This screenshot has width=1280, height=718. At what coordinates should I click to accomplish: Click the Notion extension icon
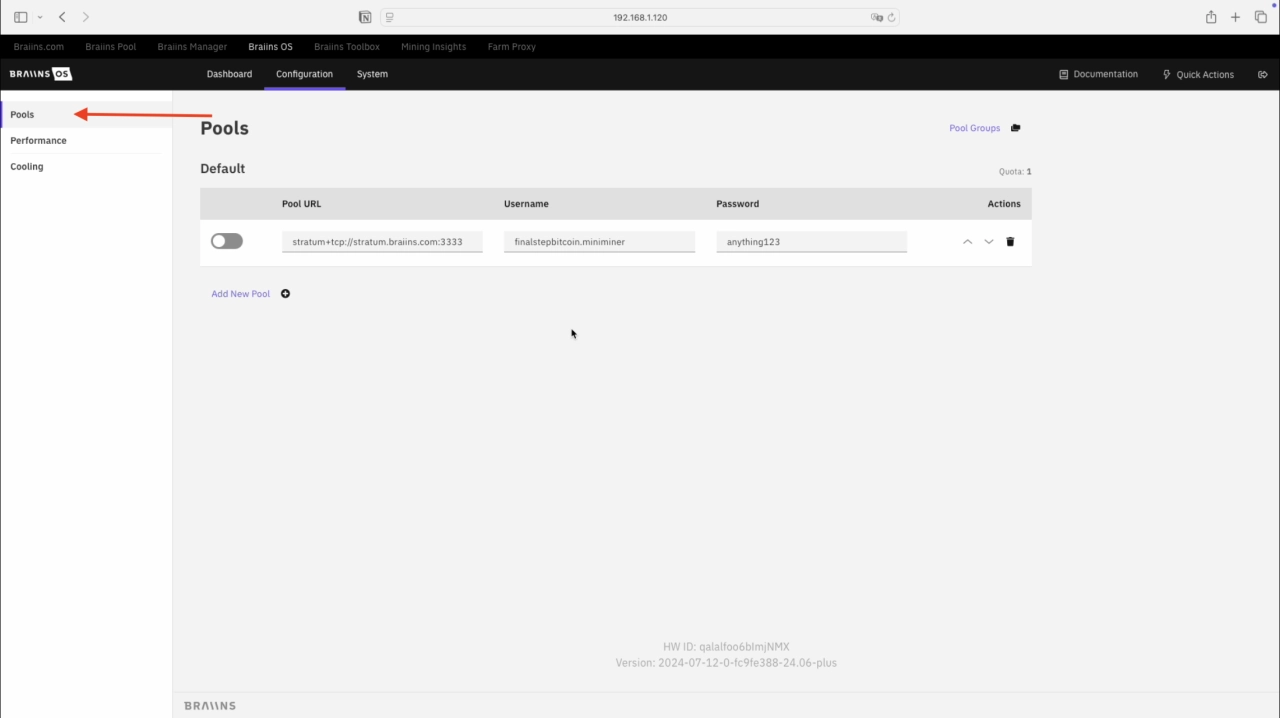[x=365, y=17]
